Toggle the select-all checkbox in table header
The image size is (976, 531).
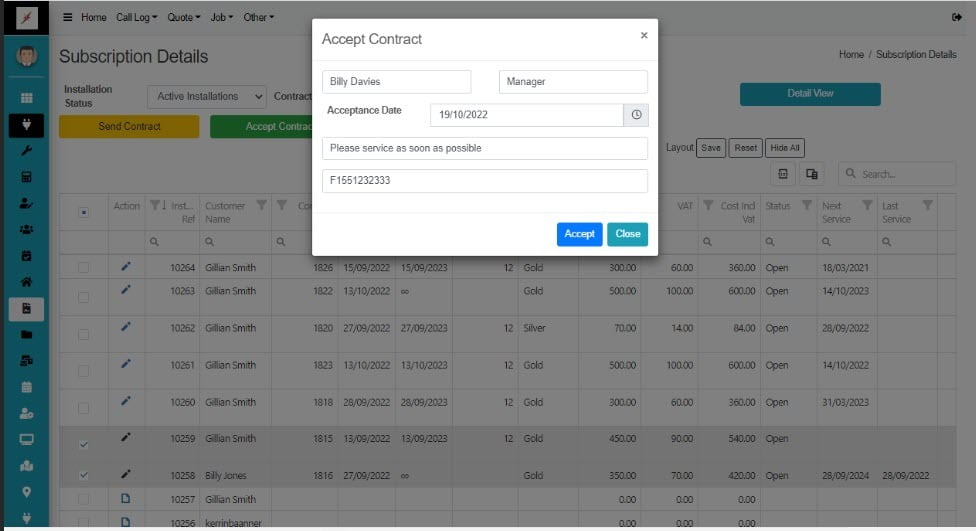(x=84, y=212)
